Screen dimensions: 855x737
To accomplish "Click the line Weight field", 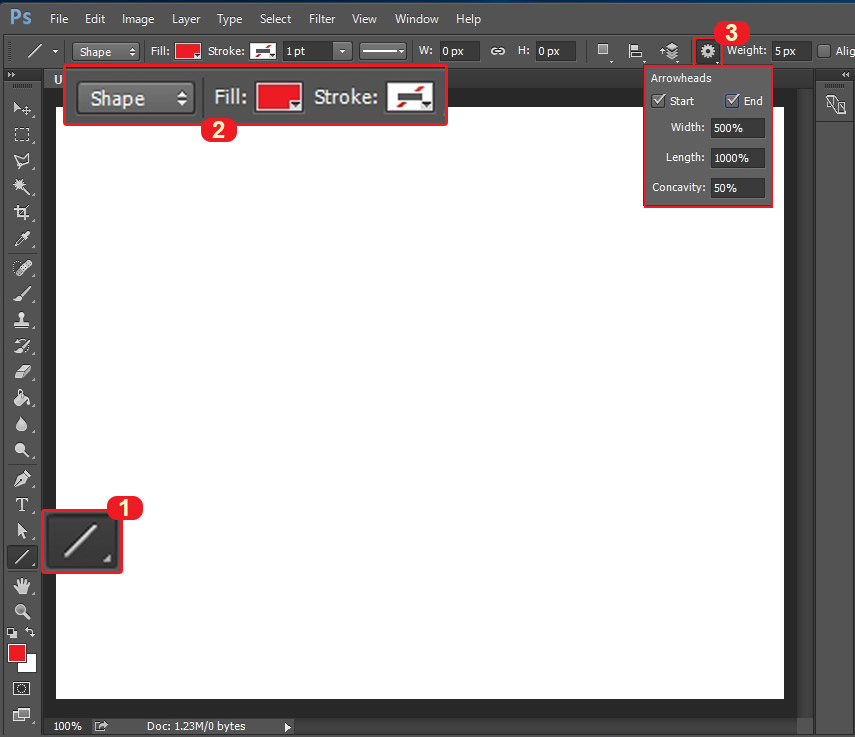I will tap(791, 51).
